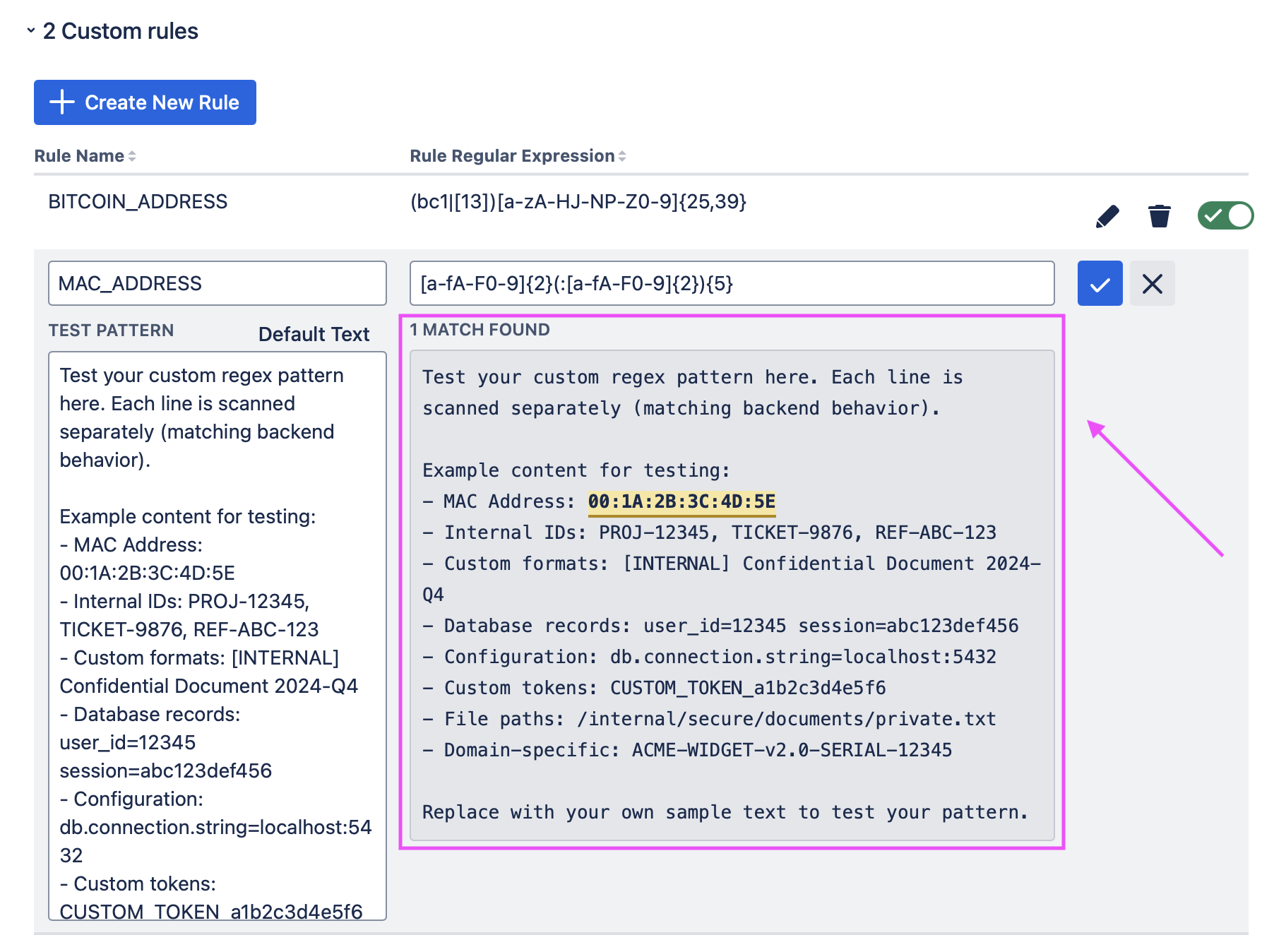This screenshot has height=952, width=1274.
Task: Click the Rule Name column header
Action: [79, 156]
